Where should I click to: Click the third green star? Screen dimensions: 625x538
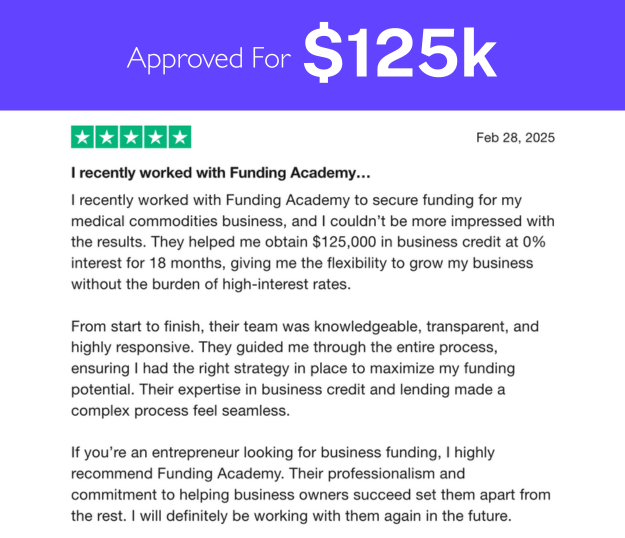tap(131, 137)
